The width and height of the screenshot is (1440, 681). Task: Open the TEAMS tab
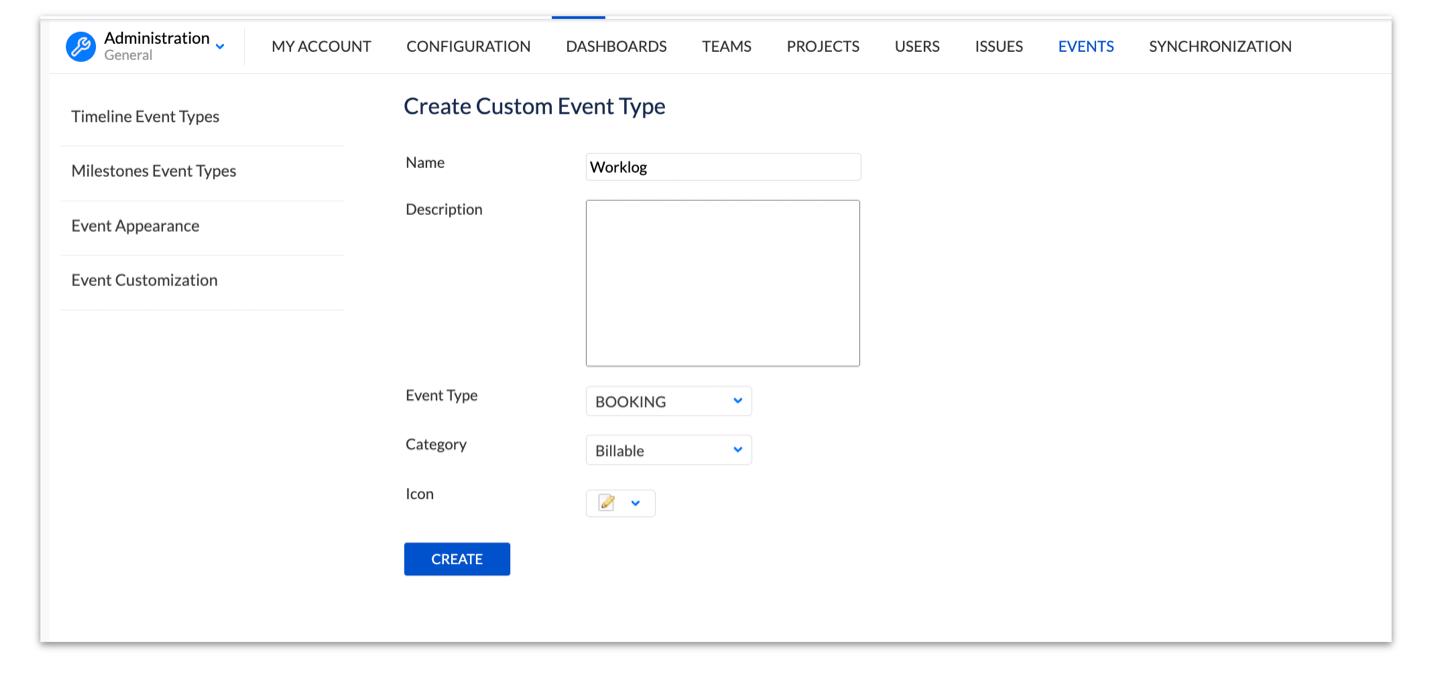click(x=726, y=46)
